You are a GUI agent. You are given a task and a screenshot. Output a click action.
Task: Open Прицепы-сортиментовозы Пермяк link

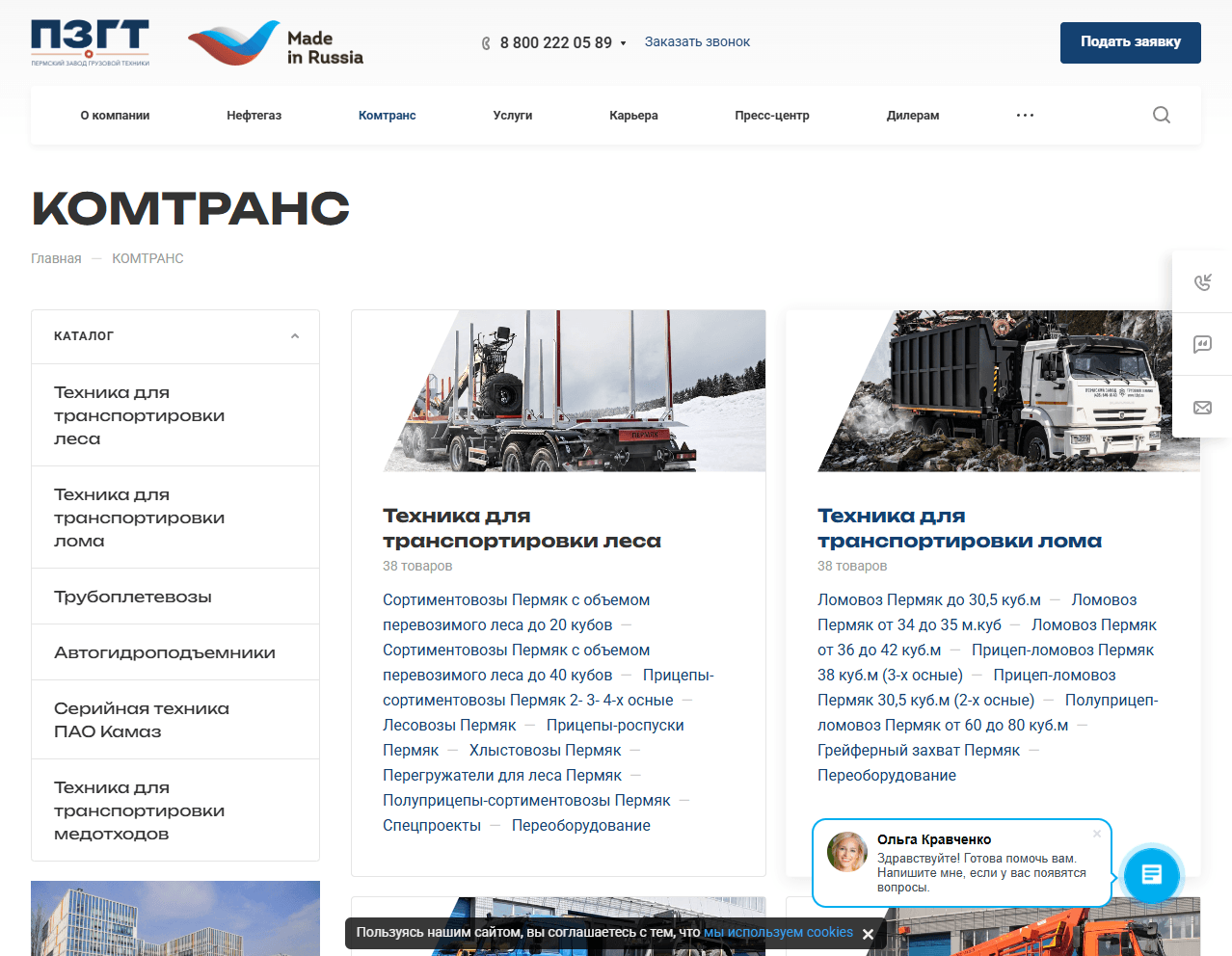pyautogui.click(x=549, y=687)
